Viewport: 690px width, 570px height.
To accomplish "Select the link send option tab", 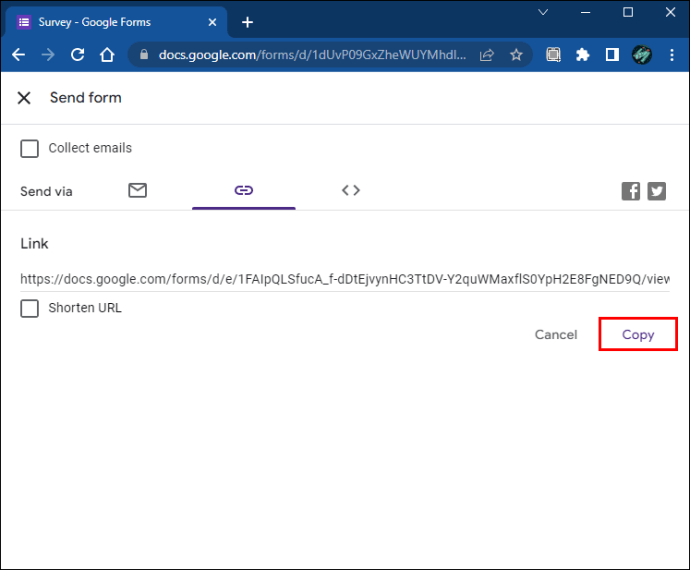I will tap(243, 190).
